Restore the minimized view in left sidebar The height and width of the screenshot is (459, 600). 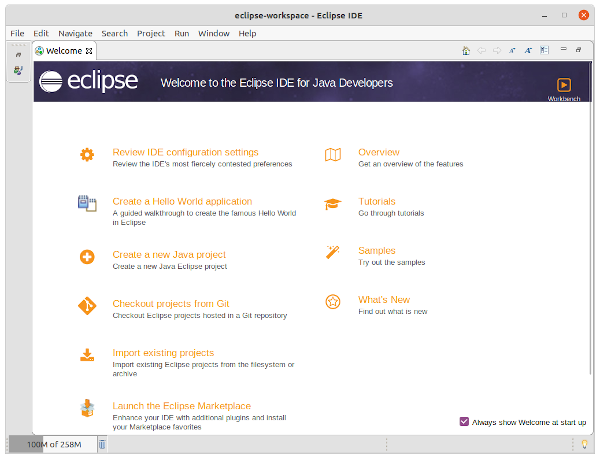click(x=18, y=55)
